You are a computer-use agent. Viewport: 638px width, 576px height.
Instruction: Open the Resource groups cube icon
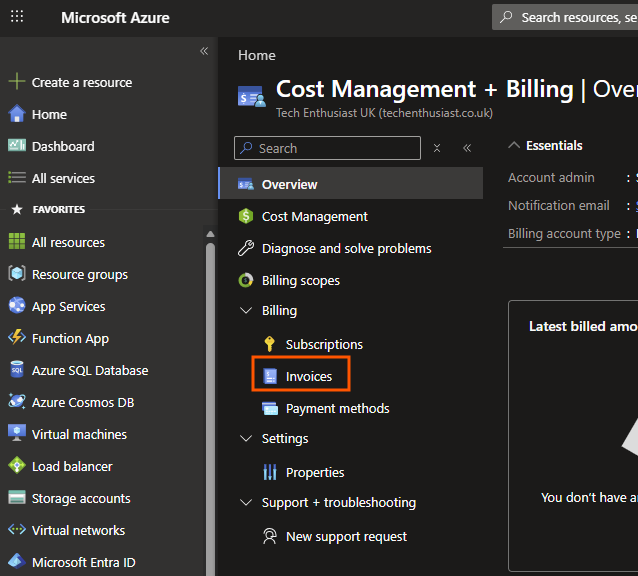(17, 273)
